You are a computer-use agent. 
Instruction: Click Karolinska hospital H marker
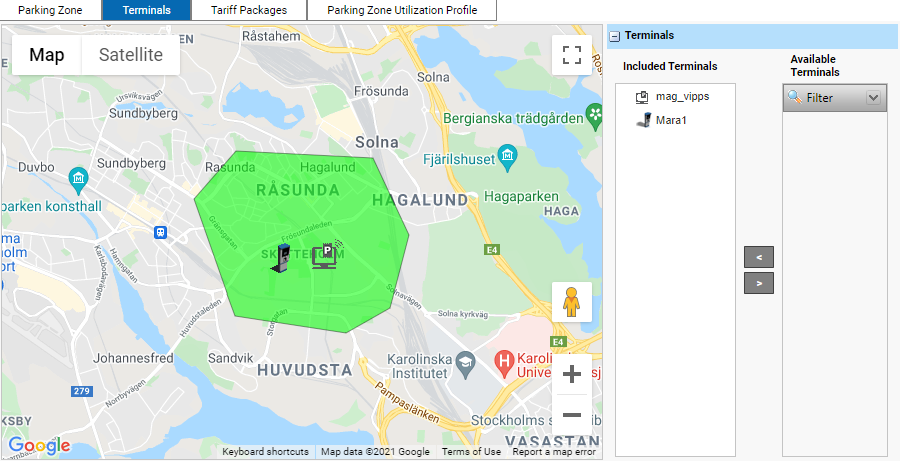pyautogui.click(x=504, y=363)
